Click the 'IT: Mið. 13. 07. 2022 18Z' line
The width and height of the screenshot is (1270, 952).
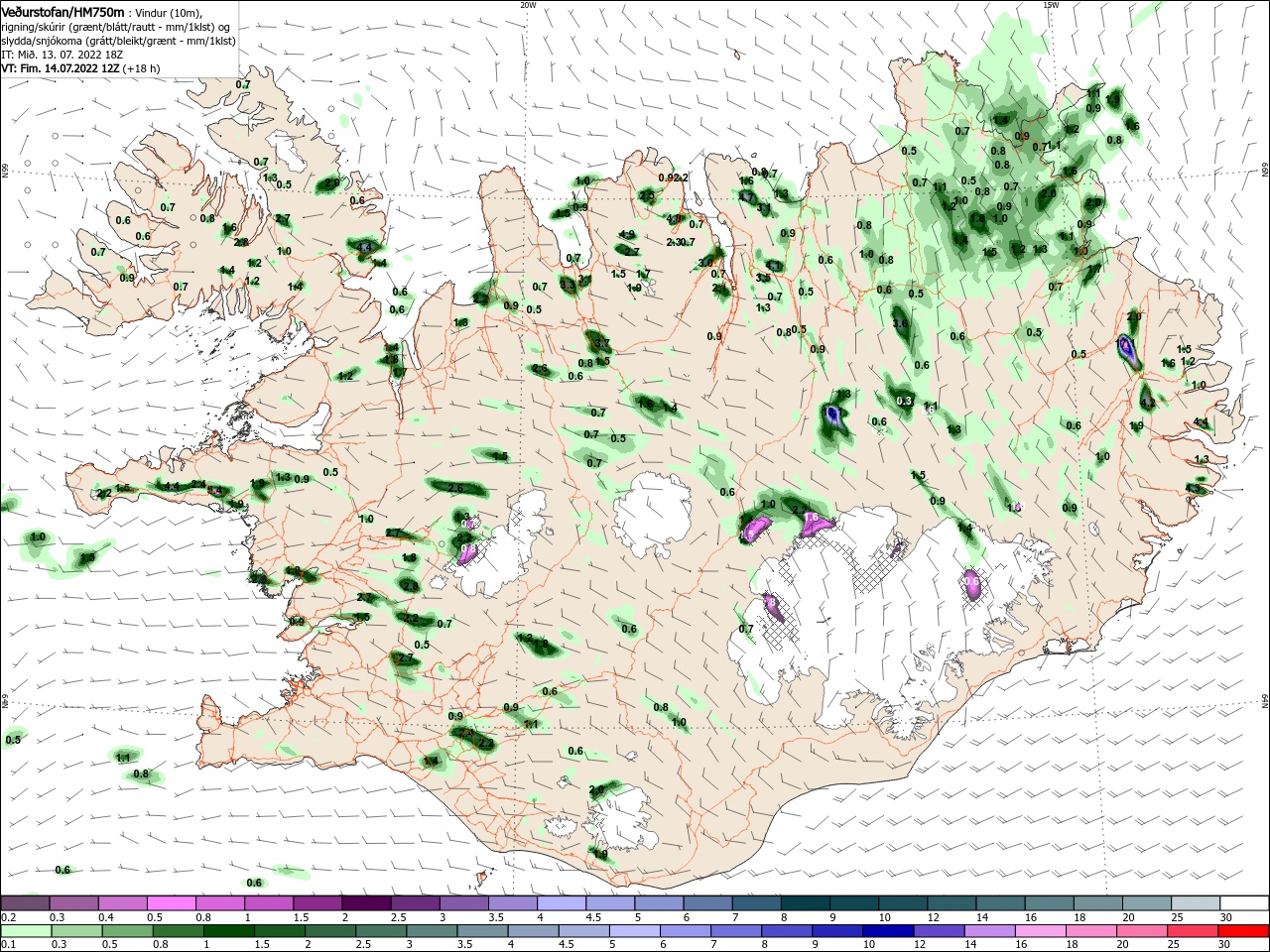pyautogui.click(x=61, y=55)
